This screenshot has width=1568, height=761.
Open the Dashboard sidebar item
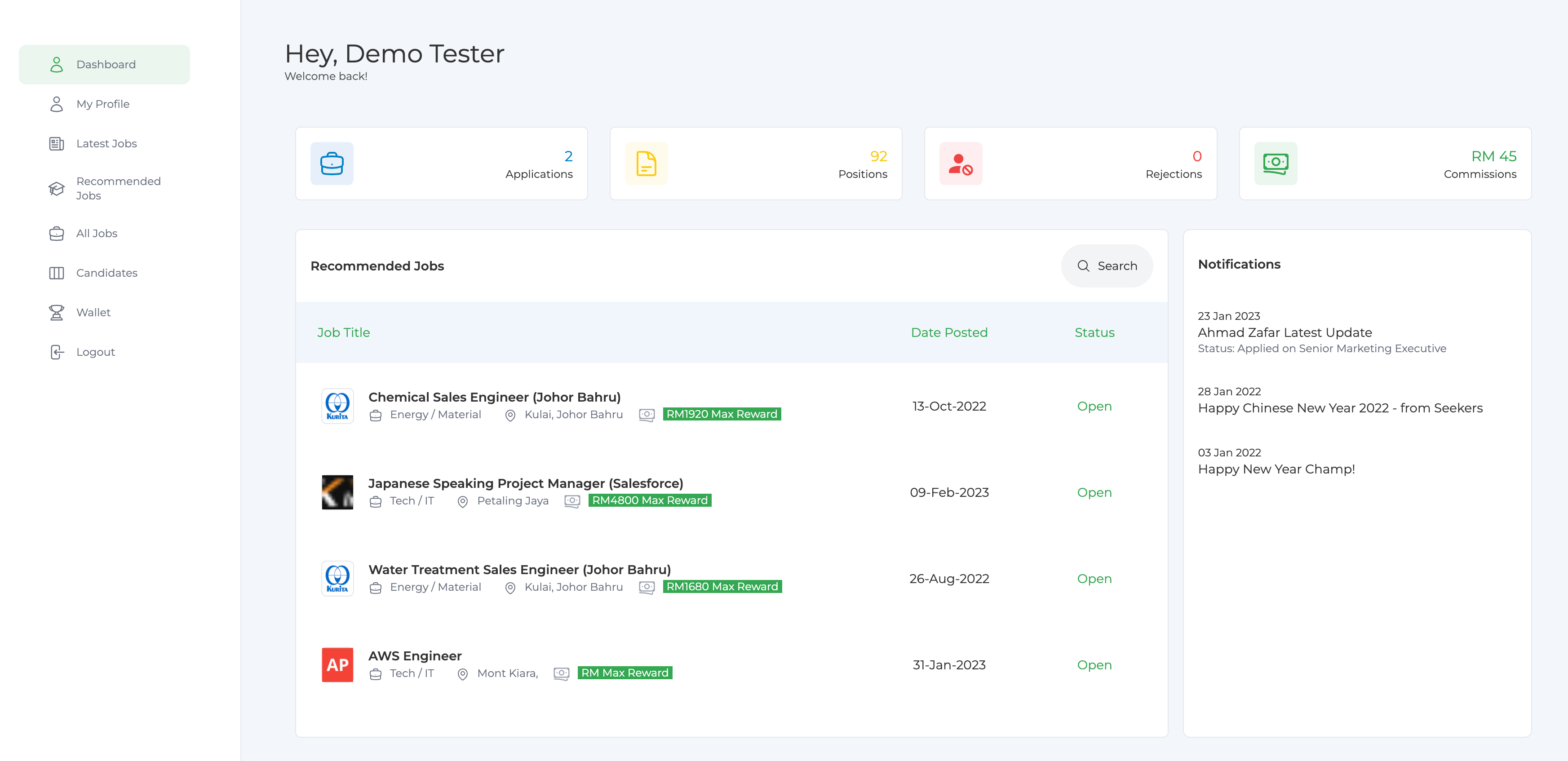tap(105, 65)
